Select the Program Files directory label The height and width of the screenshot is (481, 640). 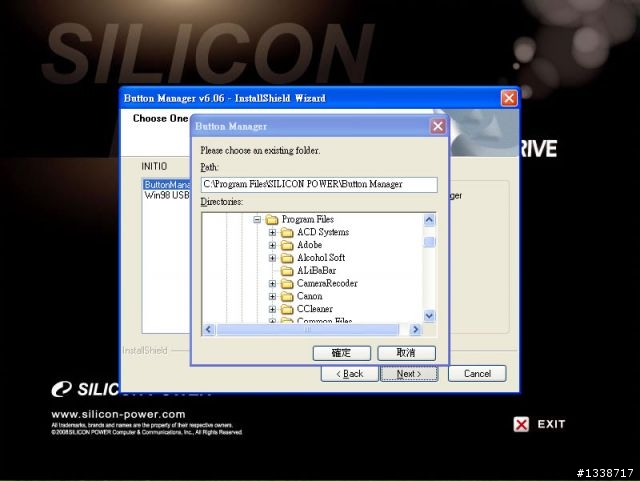(x=308, y=219)
